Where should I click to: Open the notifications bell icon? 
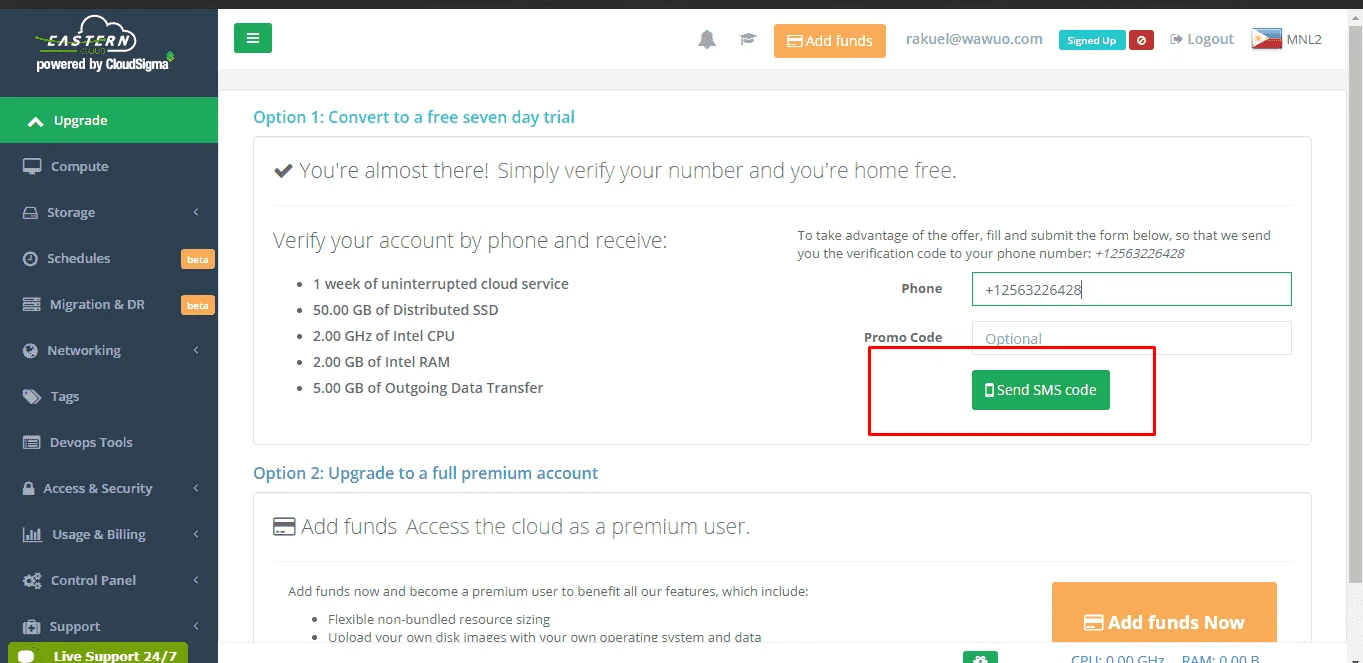707,39
